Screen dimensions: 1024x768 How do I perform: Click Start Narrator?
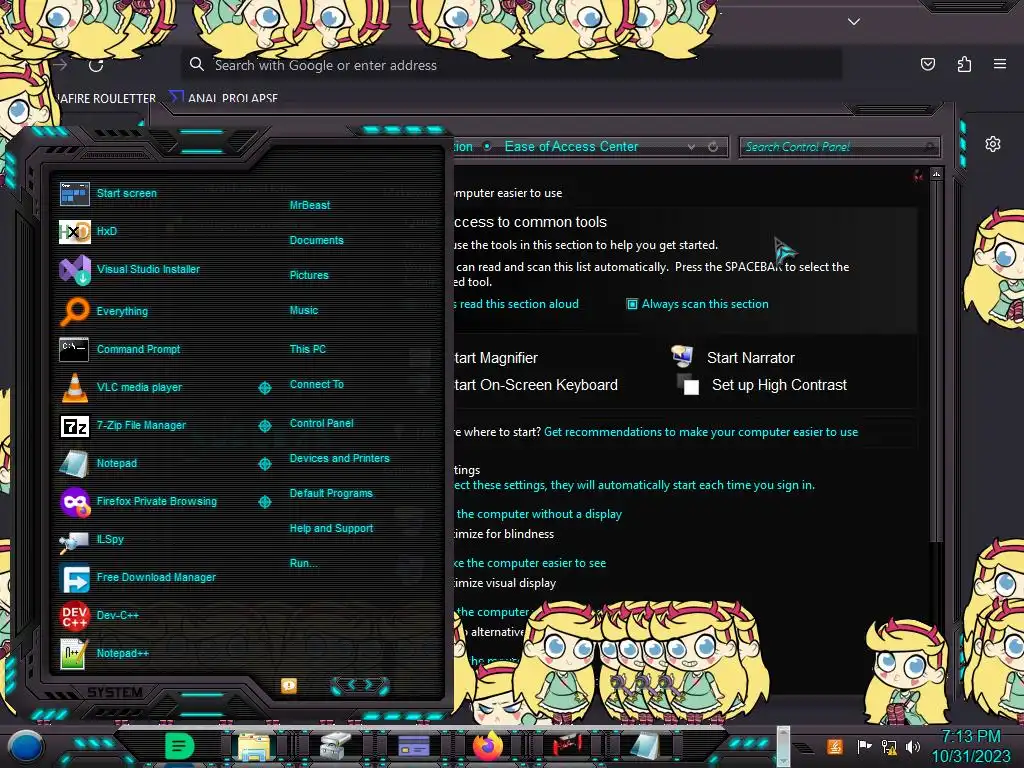[750, 358]
